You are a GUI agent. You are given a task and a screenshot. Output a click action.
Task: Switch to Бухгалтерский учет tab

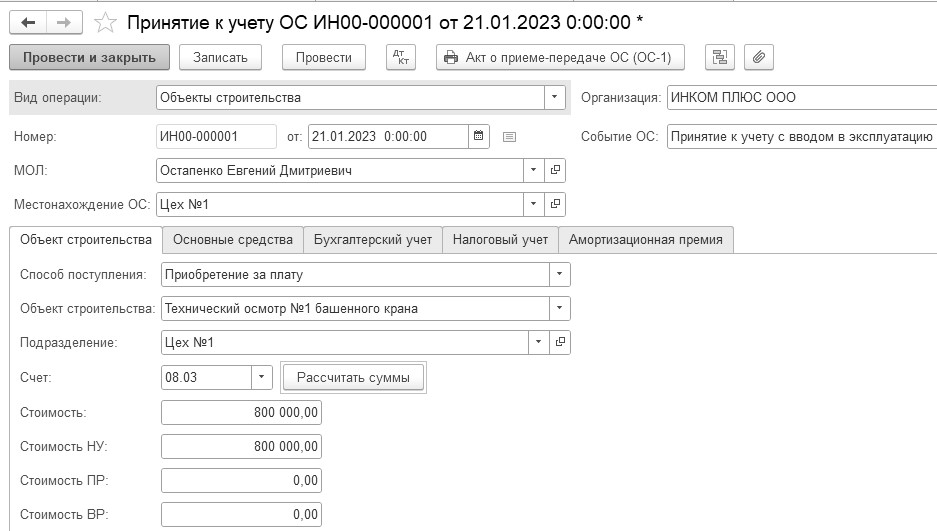[x=373, y=240]
